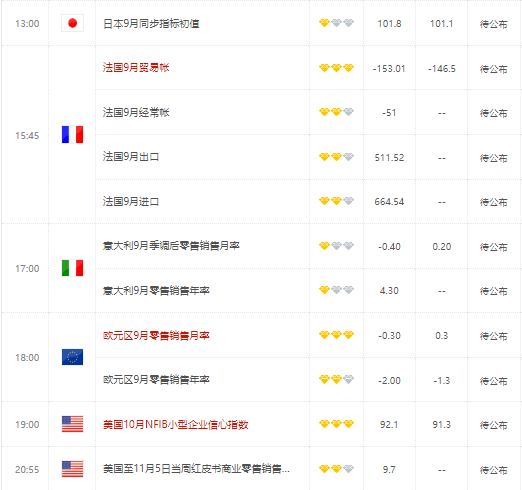Click importance diamonds for 日本9月同步指标初值
This screenshot has height=490, width=522.
(336, 23)
